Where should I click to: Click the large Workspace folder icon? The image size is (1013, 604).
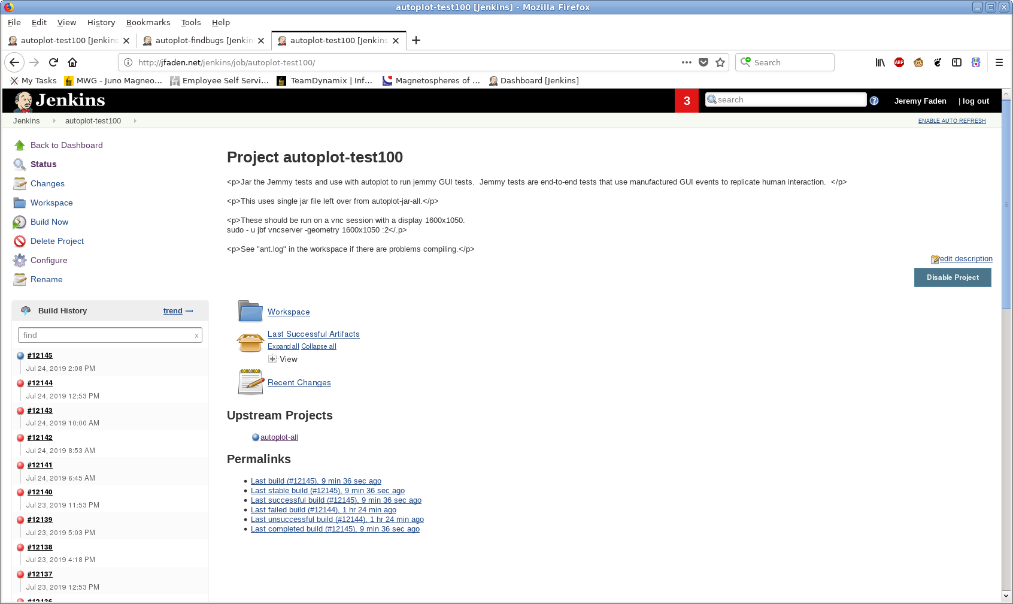pos(250,311)
